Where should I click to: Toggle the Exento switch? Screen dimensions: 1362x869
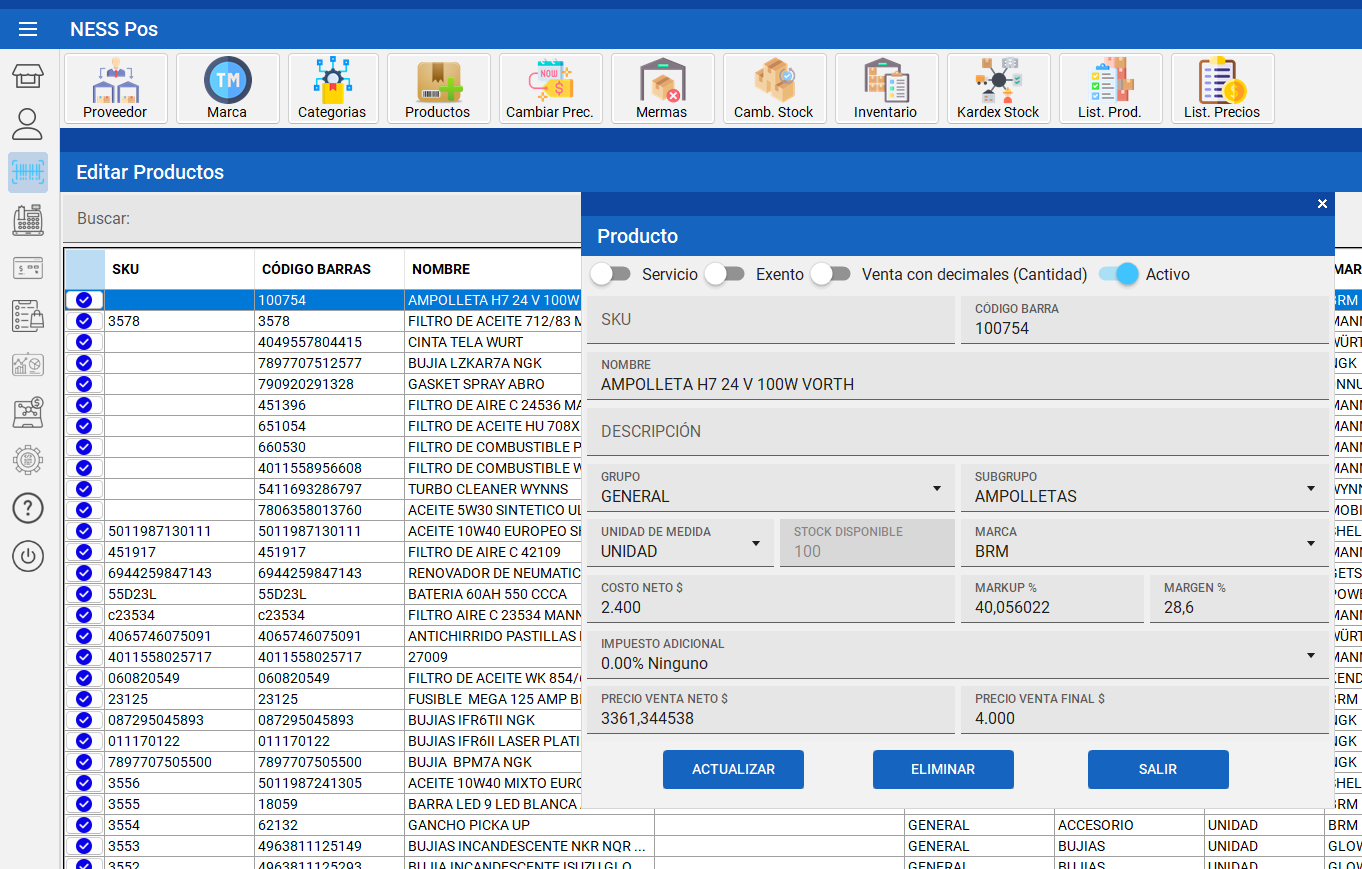725,274
